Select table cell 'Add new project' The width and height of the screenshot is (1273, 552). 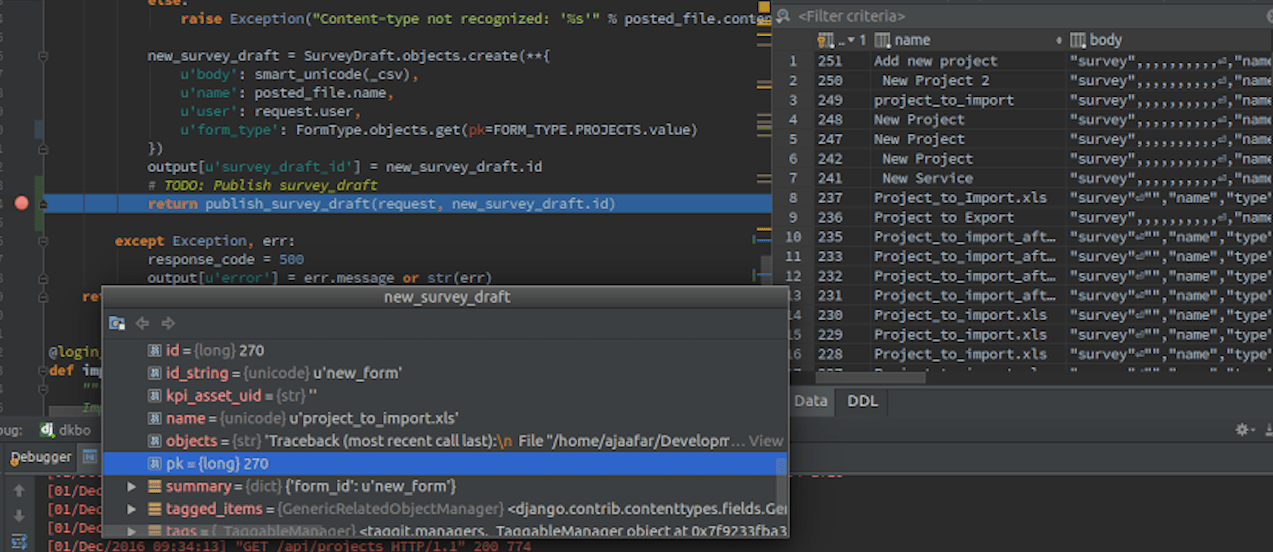pos(936,61)
